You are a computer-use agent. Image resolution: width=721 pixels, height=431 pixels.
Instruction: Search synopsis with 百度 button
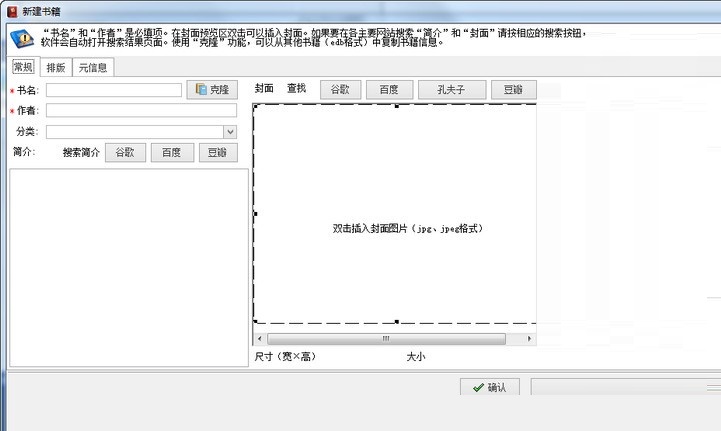point(172,153)
